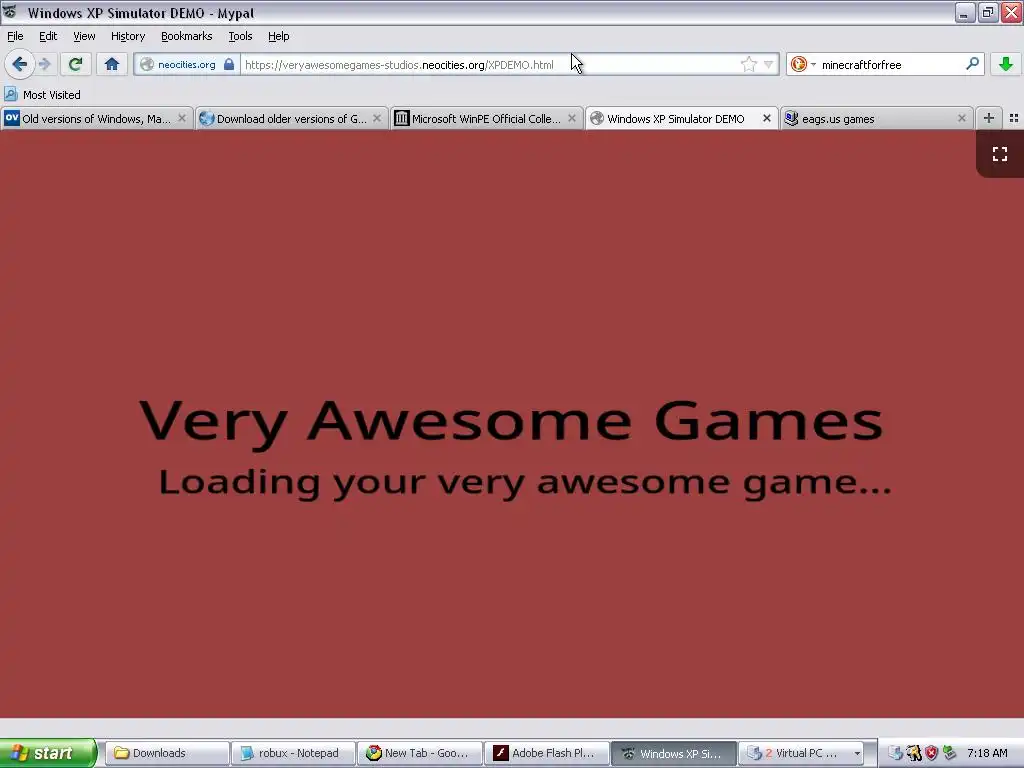Viewport: 1024px width, 768px height.
Task: Open the Help menu
Action: [278, 36]
